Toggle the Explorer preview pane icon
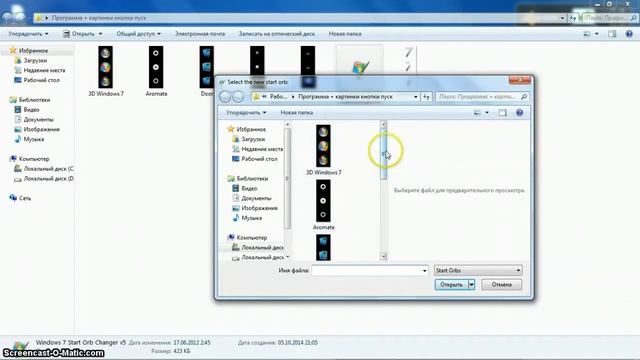 click(x=612, y=34)
